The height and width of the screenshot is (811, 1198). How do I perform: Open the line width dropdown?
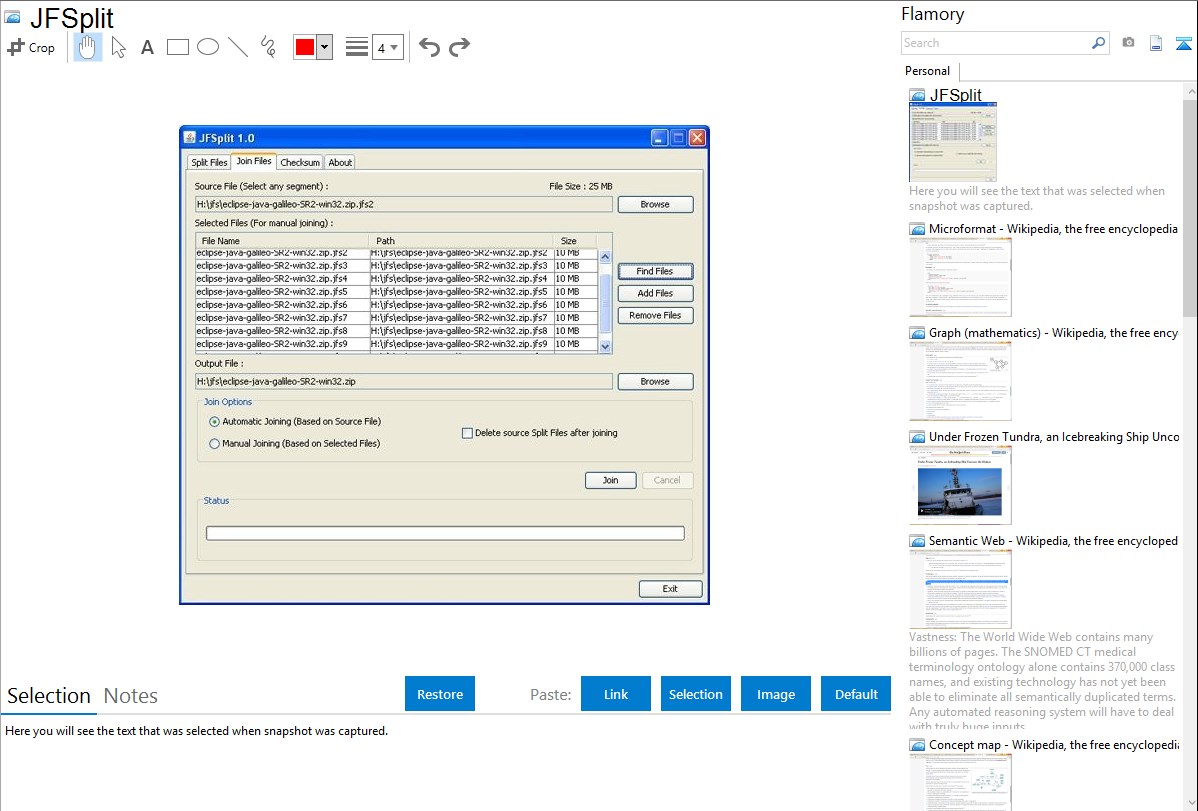[387, 47]
